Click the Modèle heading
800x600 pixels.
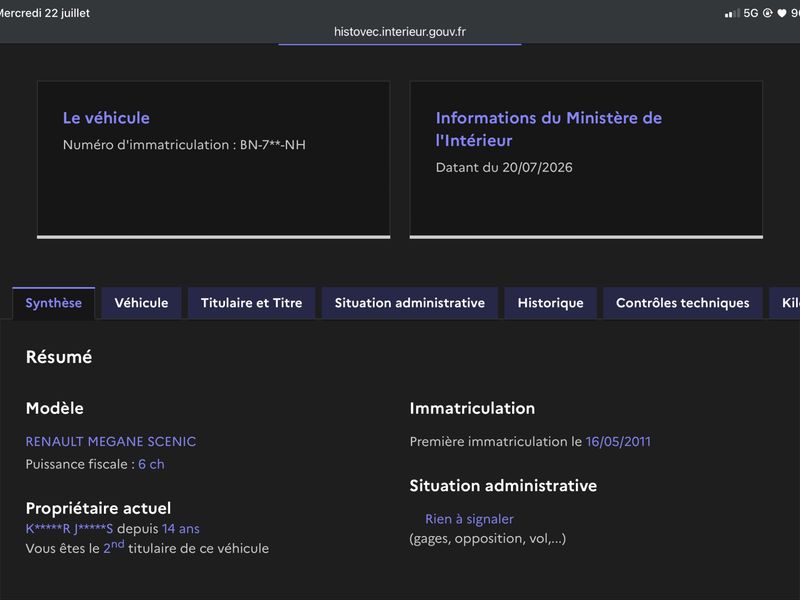coord(55,408)
